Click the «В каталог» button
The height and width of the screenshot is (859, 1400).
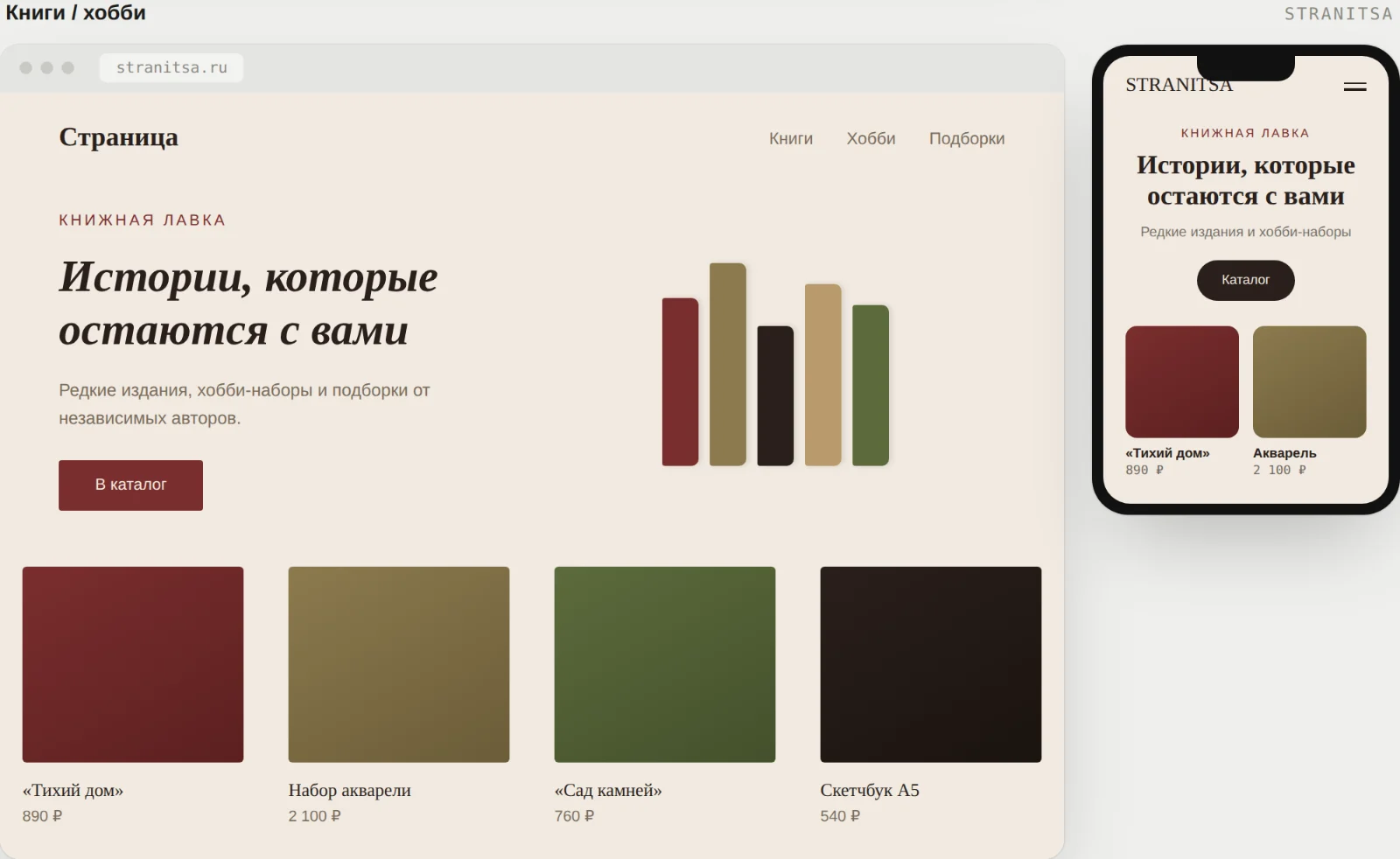pyautogui.click(x=130, y=485)
